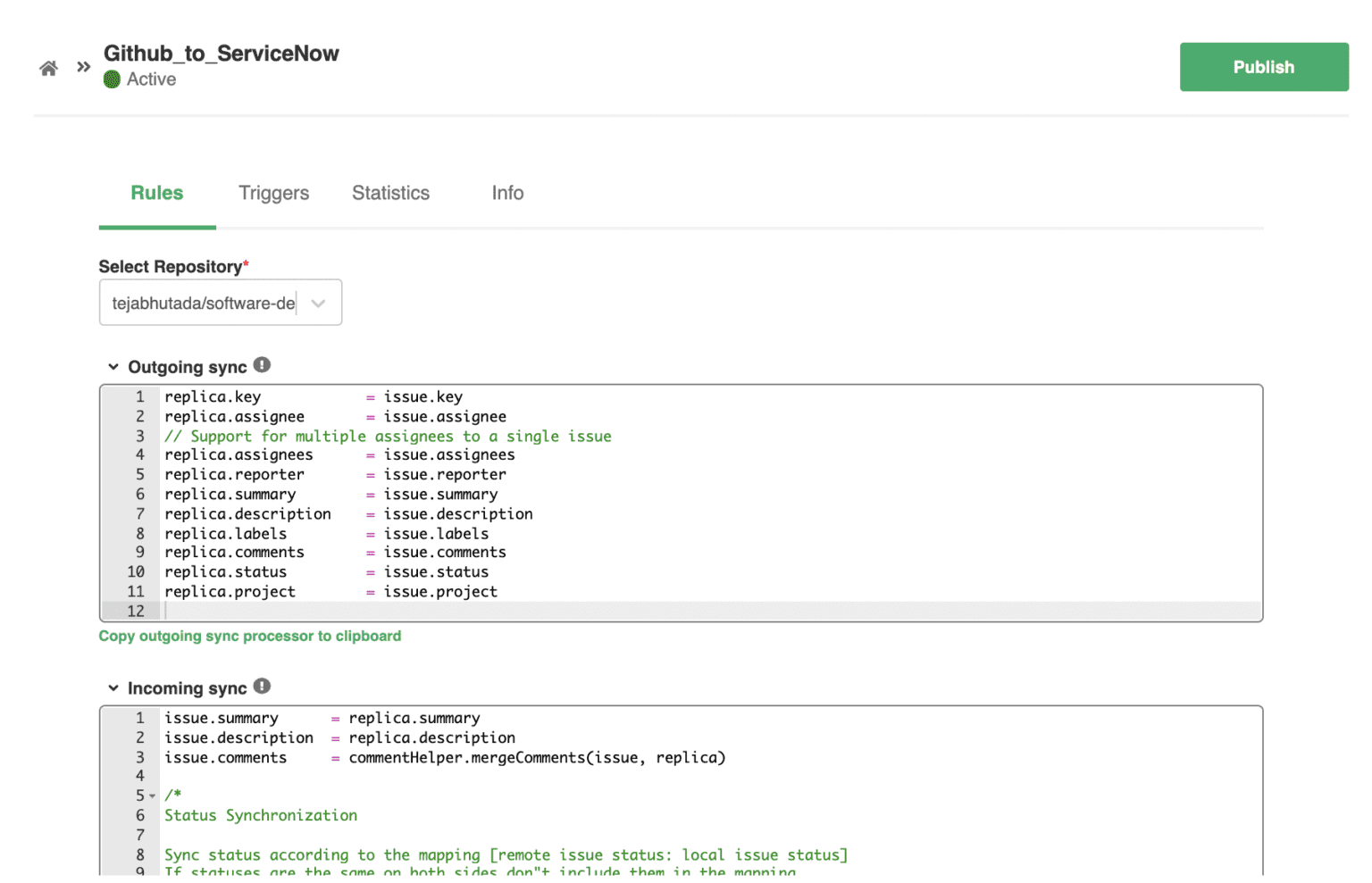This screenshot has width=1372, height=883.
Task: Collapse the Incoming sync section
Action: (x=113, y=687)
